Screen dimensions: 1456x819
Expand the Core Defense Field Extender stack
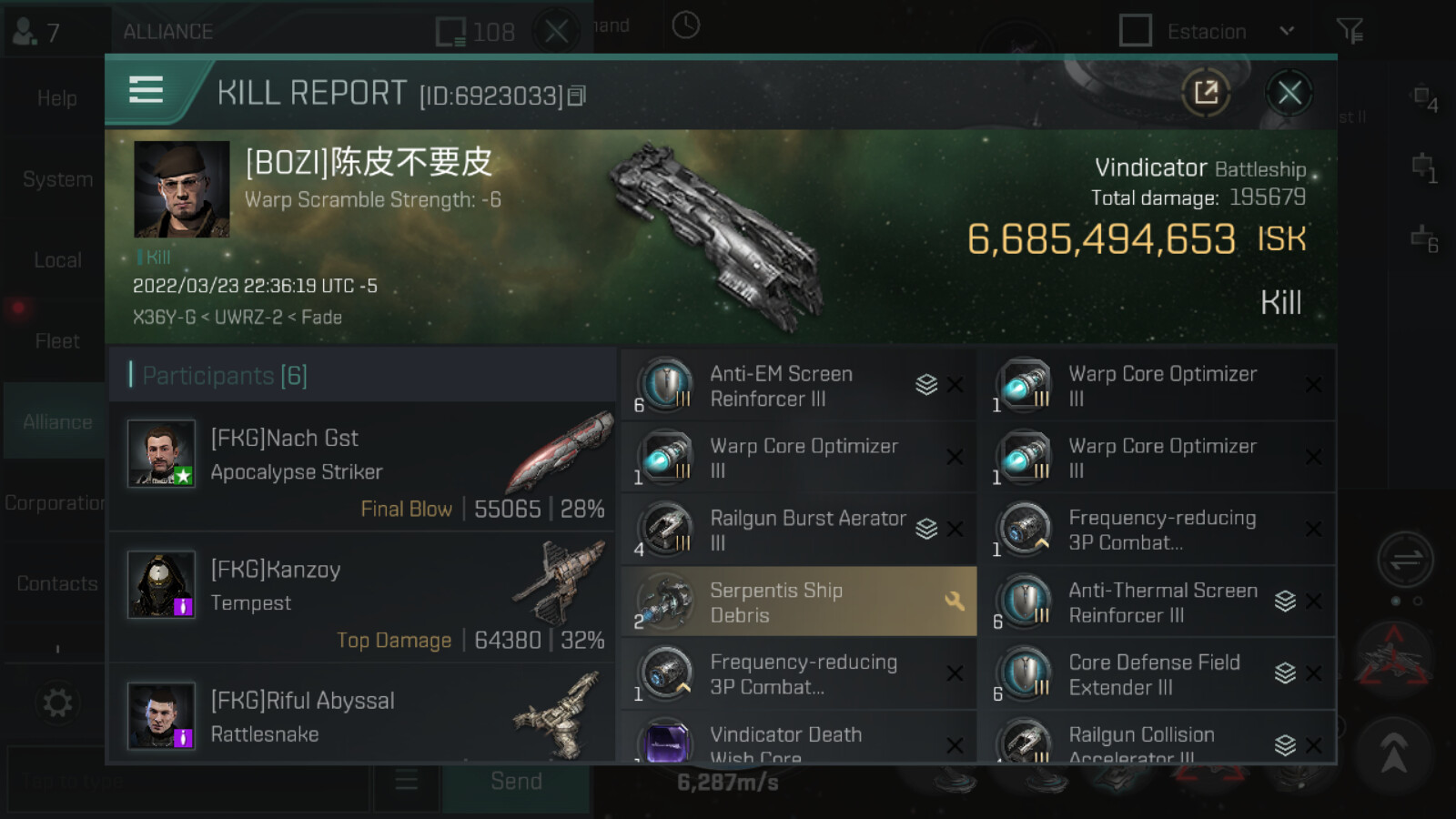tap(1285, 672)
